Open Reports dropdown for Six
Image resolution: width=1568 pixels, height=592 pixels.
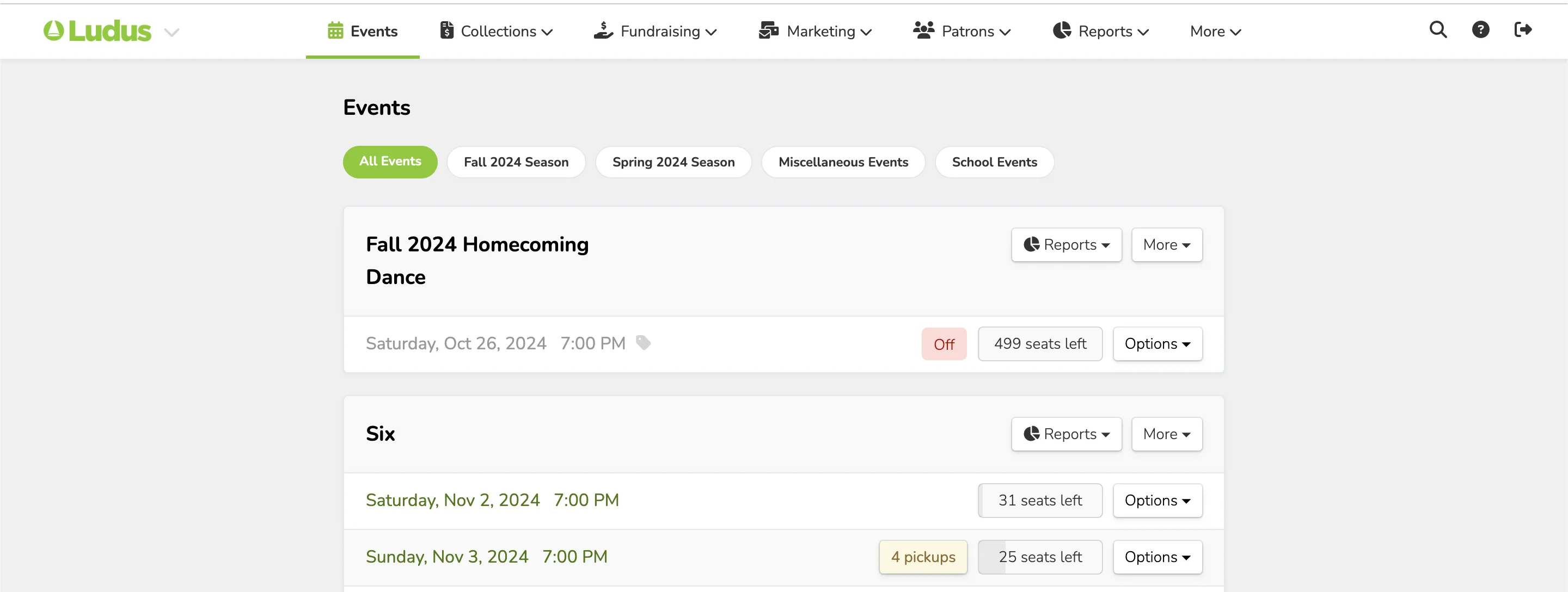pyautogui.click(x=1067, y=434)
